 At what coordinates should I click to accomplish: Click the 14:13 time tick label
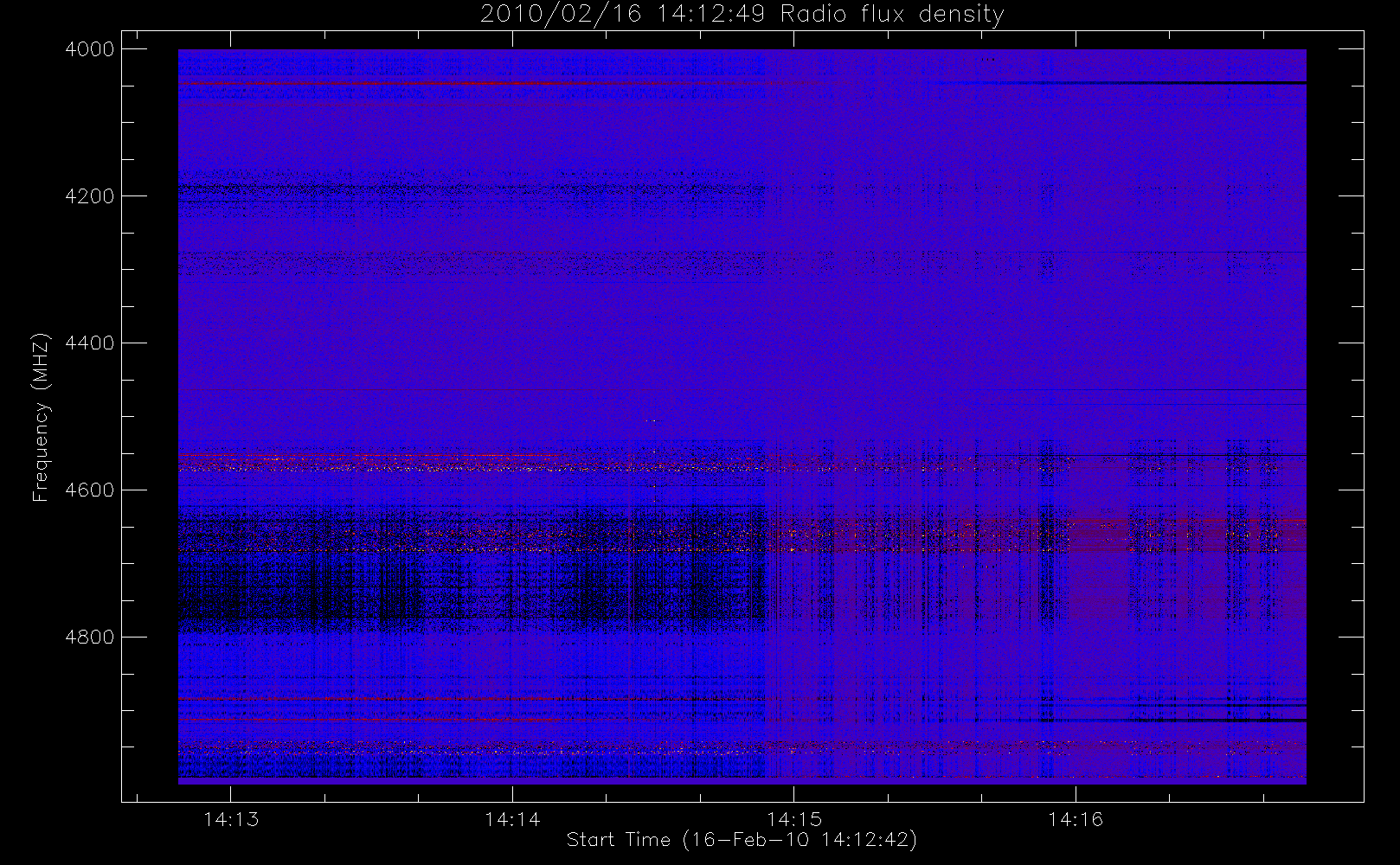pos(231,819)
